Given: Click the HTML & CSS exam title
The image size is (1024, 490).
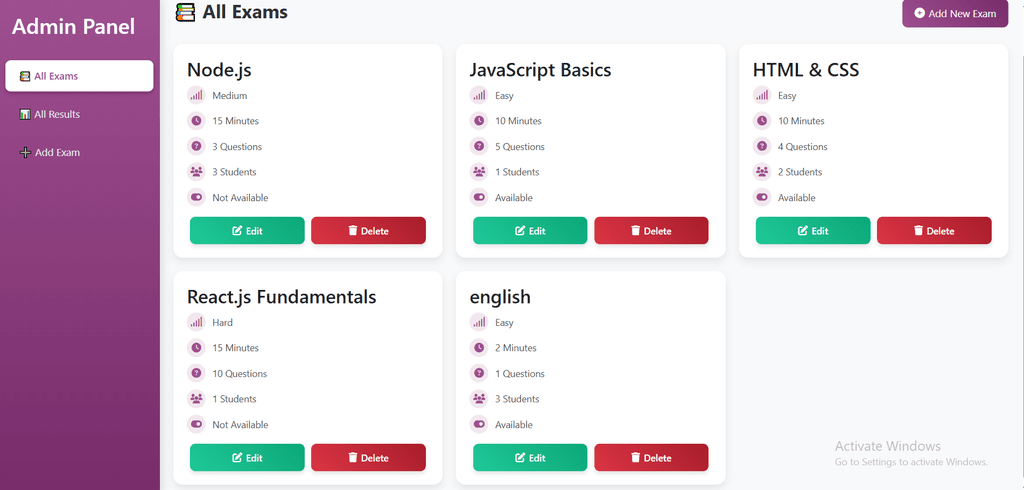Looking at the screenshot, I should click(x=805, y=70).
